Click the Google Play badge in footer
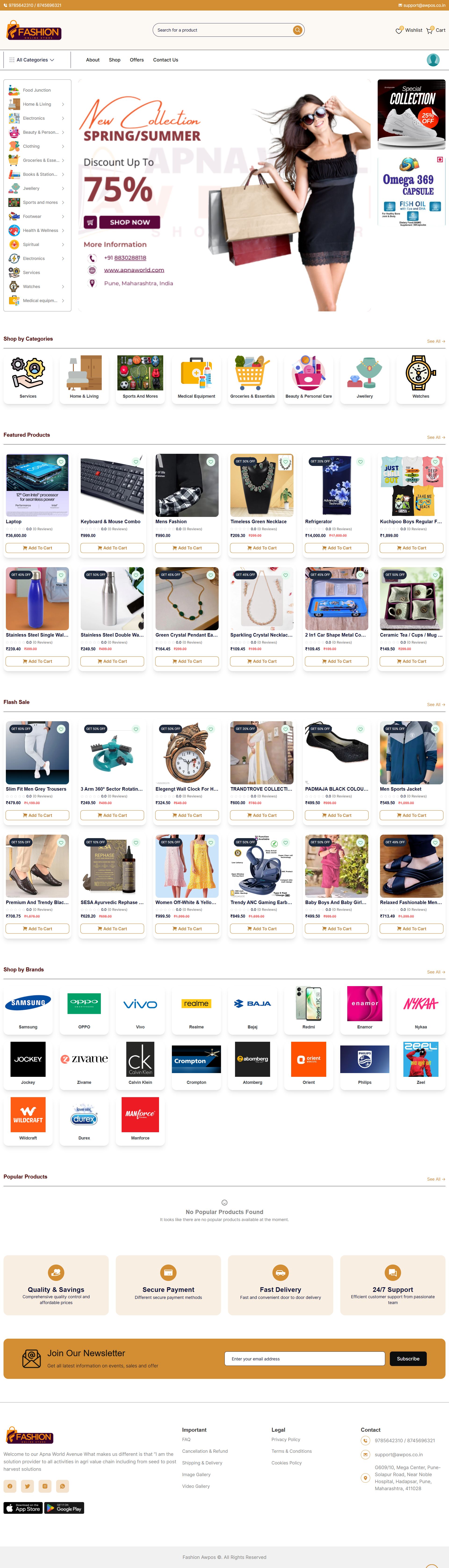 click(x=65, y=1507)
